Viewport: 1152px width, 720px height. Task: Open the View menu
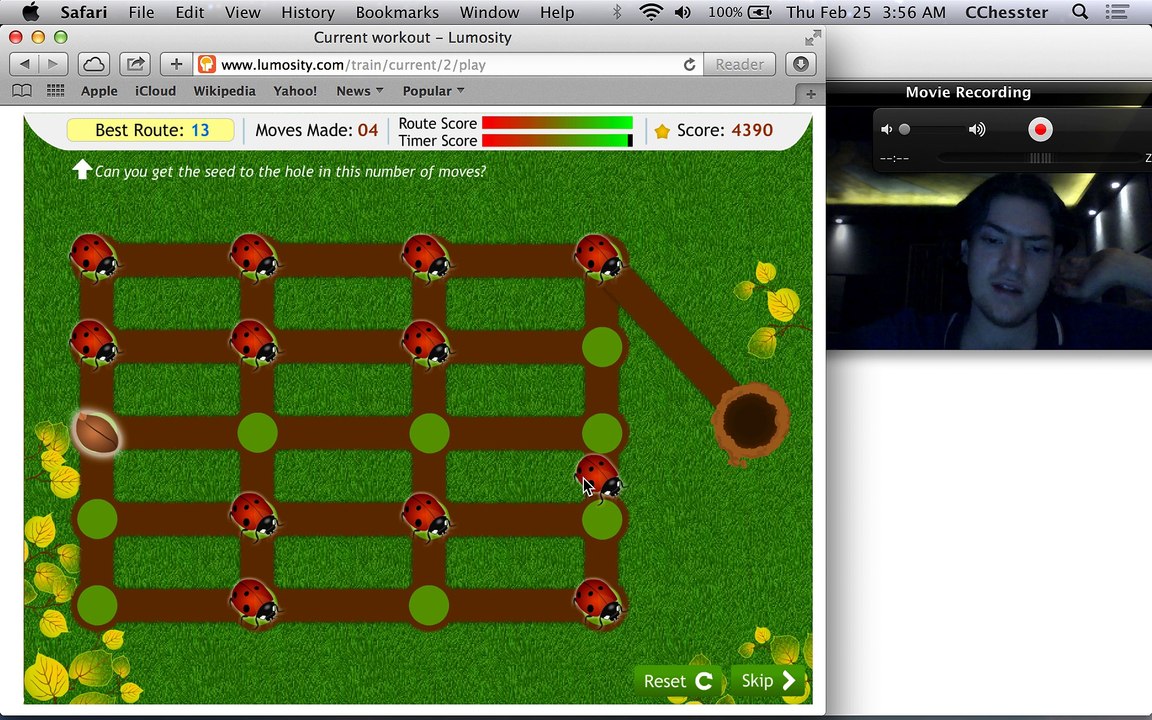[x=242, y=12]
